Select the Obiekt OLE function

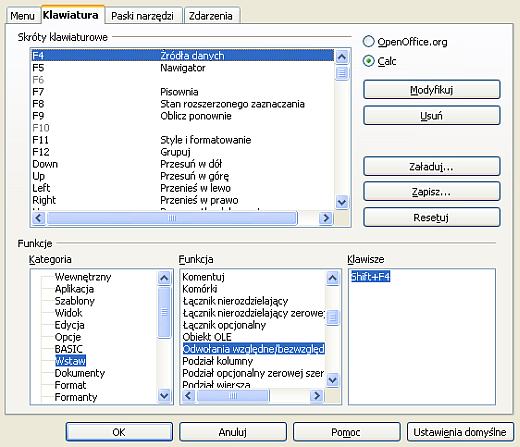click(x=207, y=337)
